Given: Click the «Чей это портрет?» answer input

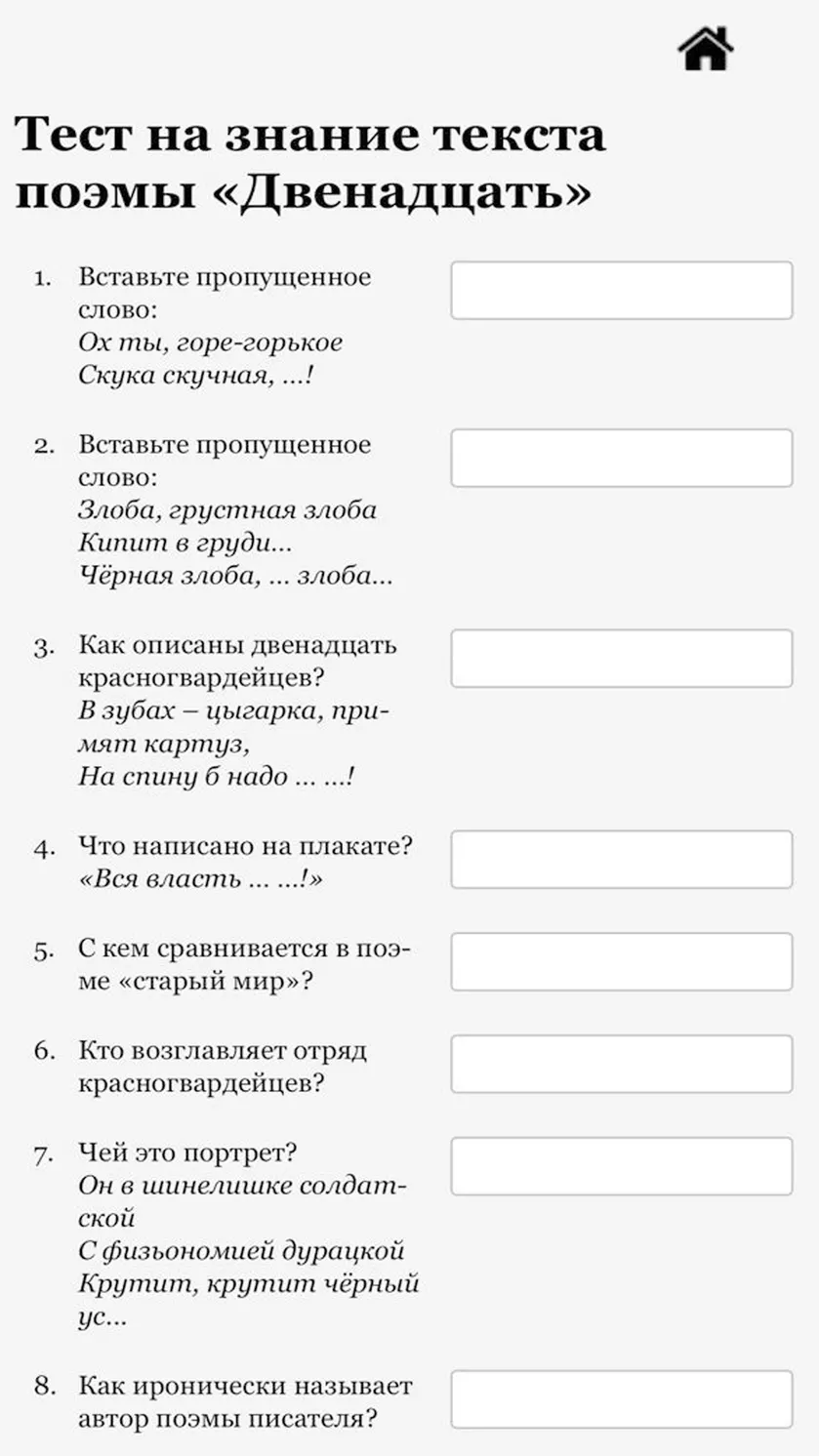Looking at the screenshot, I should coord(622,1166).
